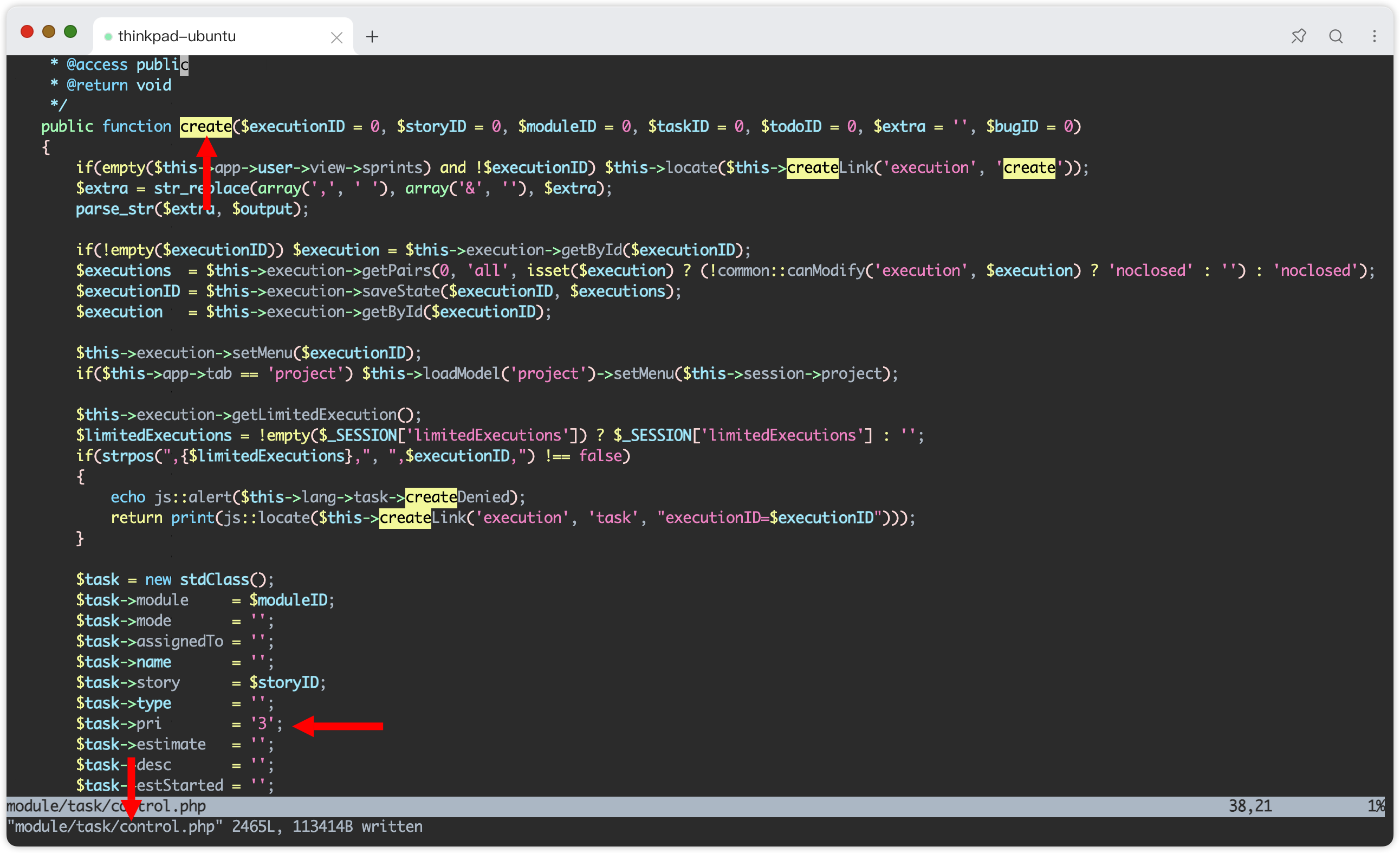Click the plus icon to add tab
This screenshot has width=1400, height=853.
point(372,37)
